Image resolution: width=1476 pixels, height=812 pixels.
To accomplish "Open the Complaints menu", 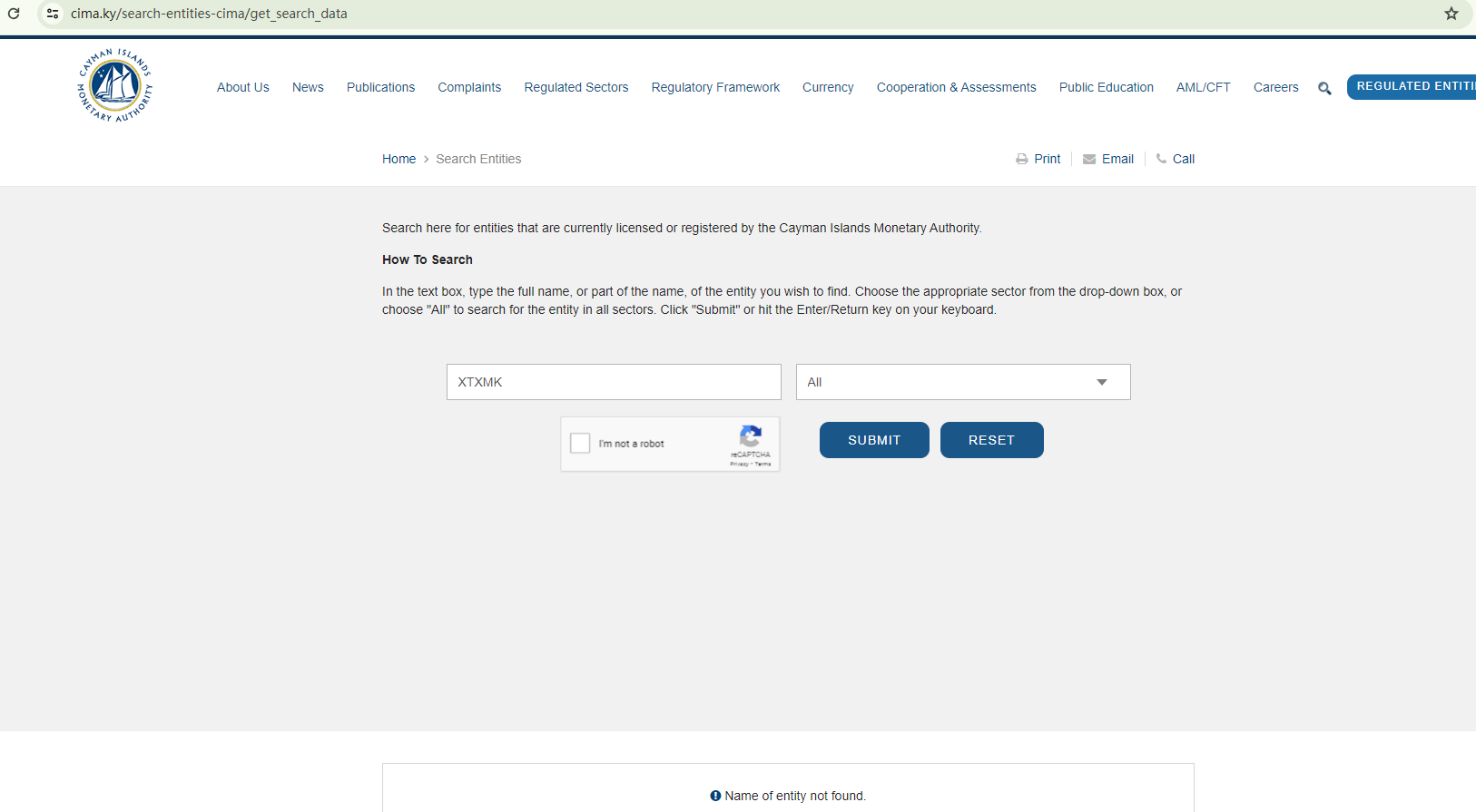I will (469, 87).
